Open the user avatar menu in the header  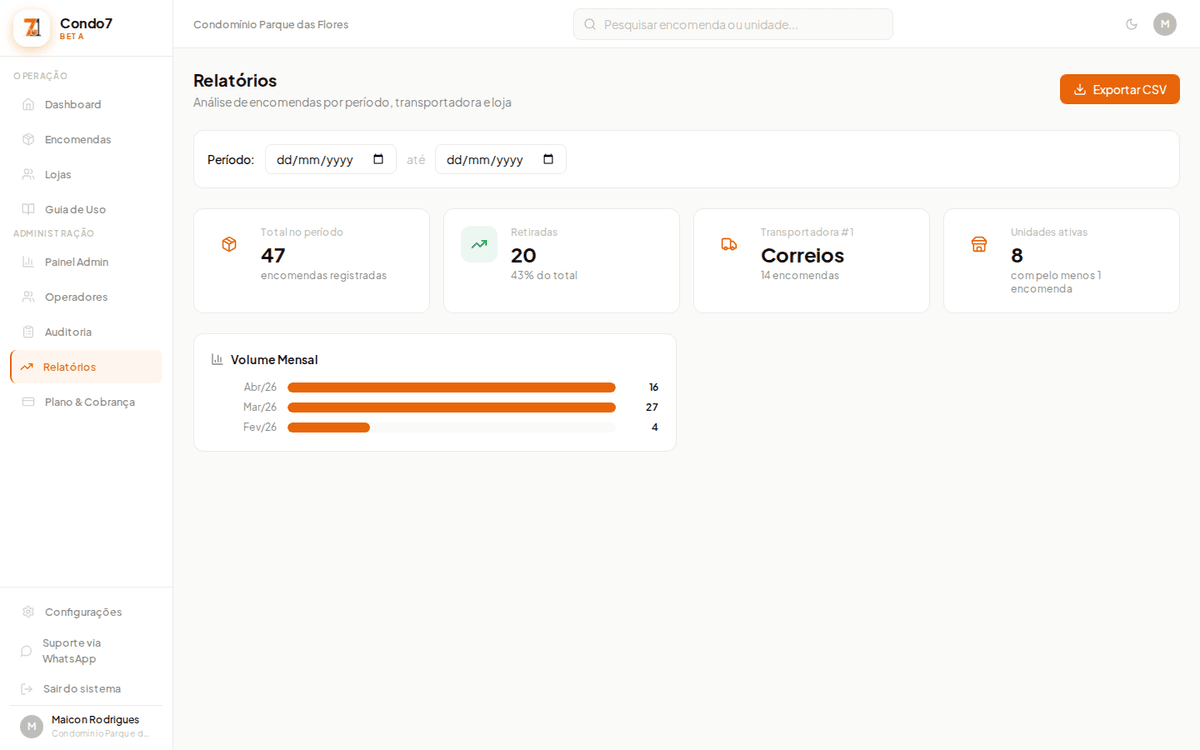tap(1164, 24)
